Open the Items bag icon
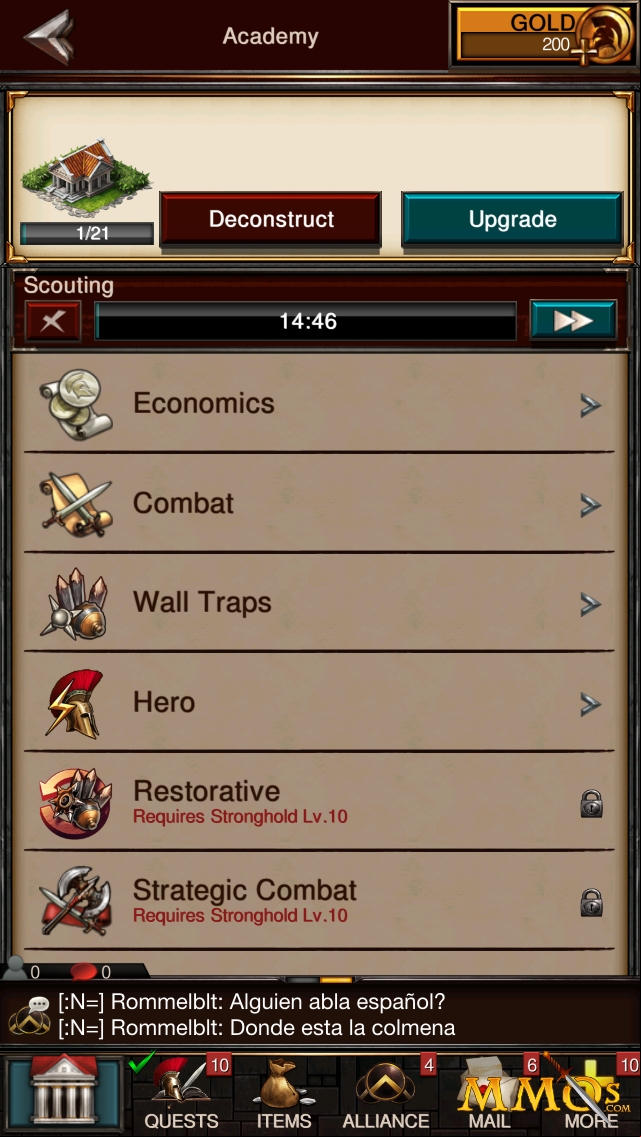This screenshot has width=641, height=1137. click(284, 1093)
